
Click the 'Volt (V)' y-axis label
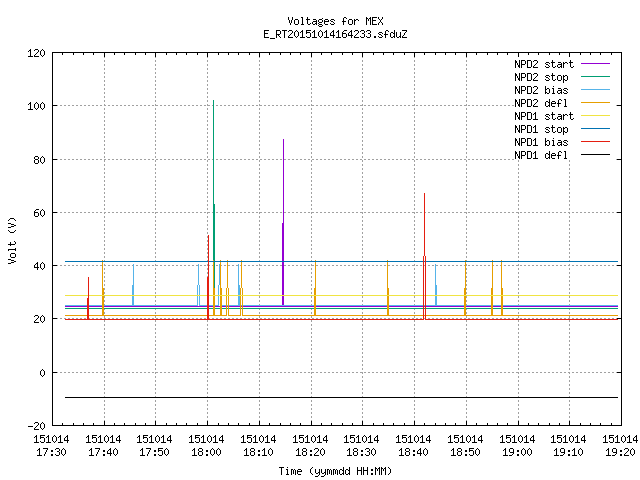click(12, 241)
